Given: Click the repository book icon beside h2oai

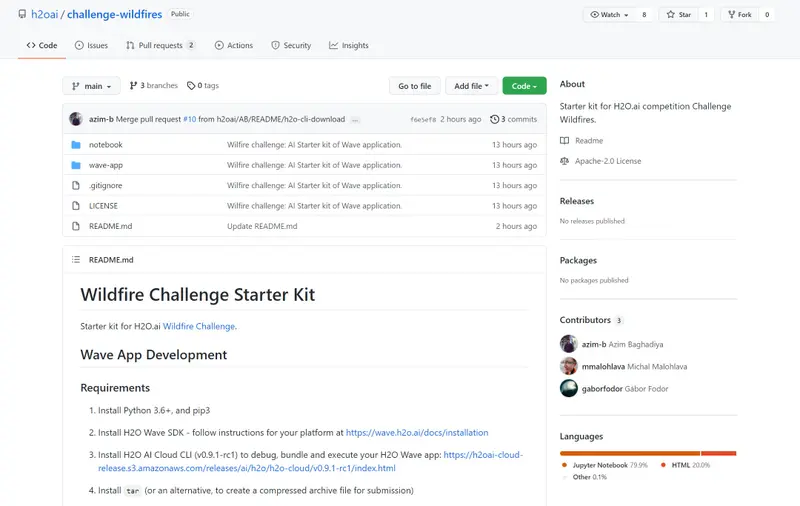Looking at the screenshot, I should (22, 14).
